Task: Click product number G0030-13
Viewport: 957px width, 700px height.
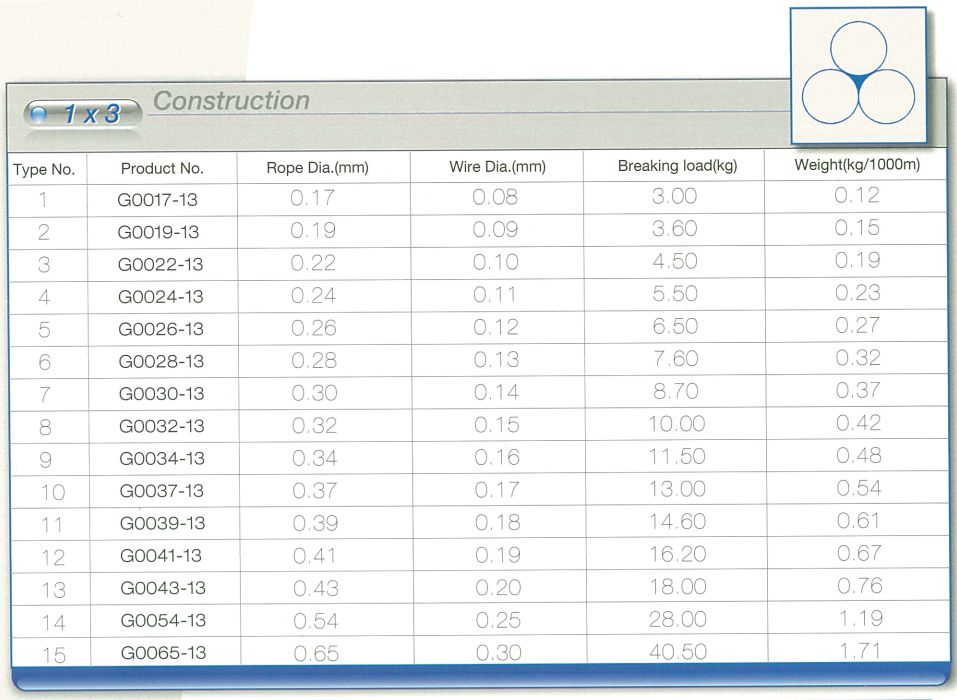Action: click(x=161, y=394)
